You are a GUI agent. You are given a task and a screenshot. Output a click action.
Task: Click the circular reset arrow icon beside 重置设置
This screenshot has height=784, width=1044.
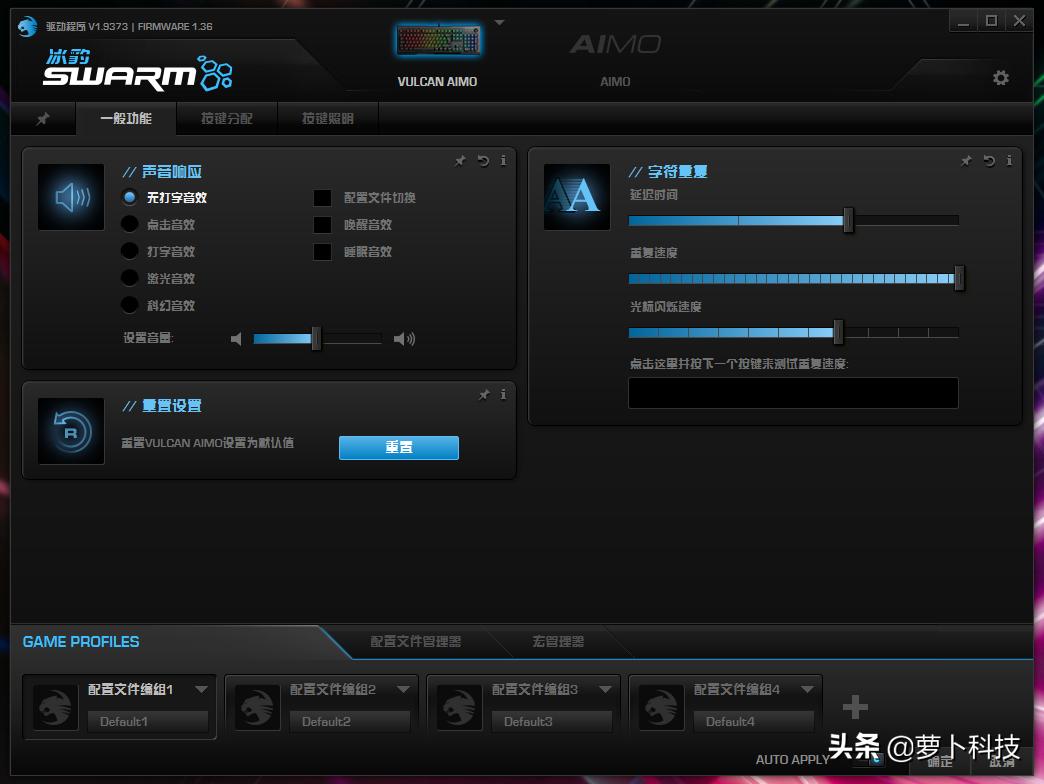point(70,431)
